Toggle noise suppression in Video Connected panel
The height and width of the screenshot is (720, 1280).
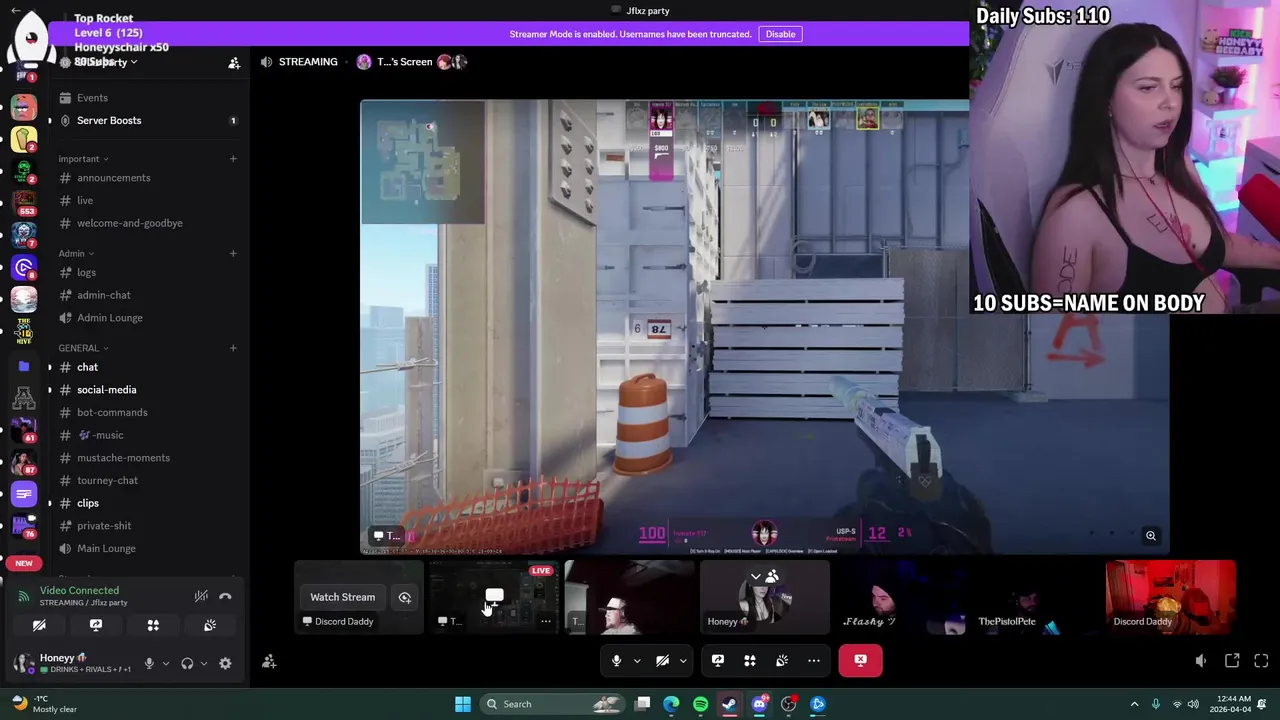tap(201, 596)
